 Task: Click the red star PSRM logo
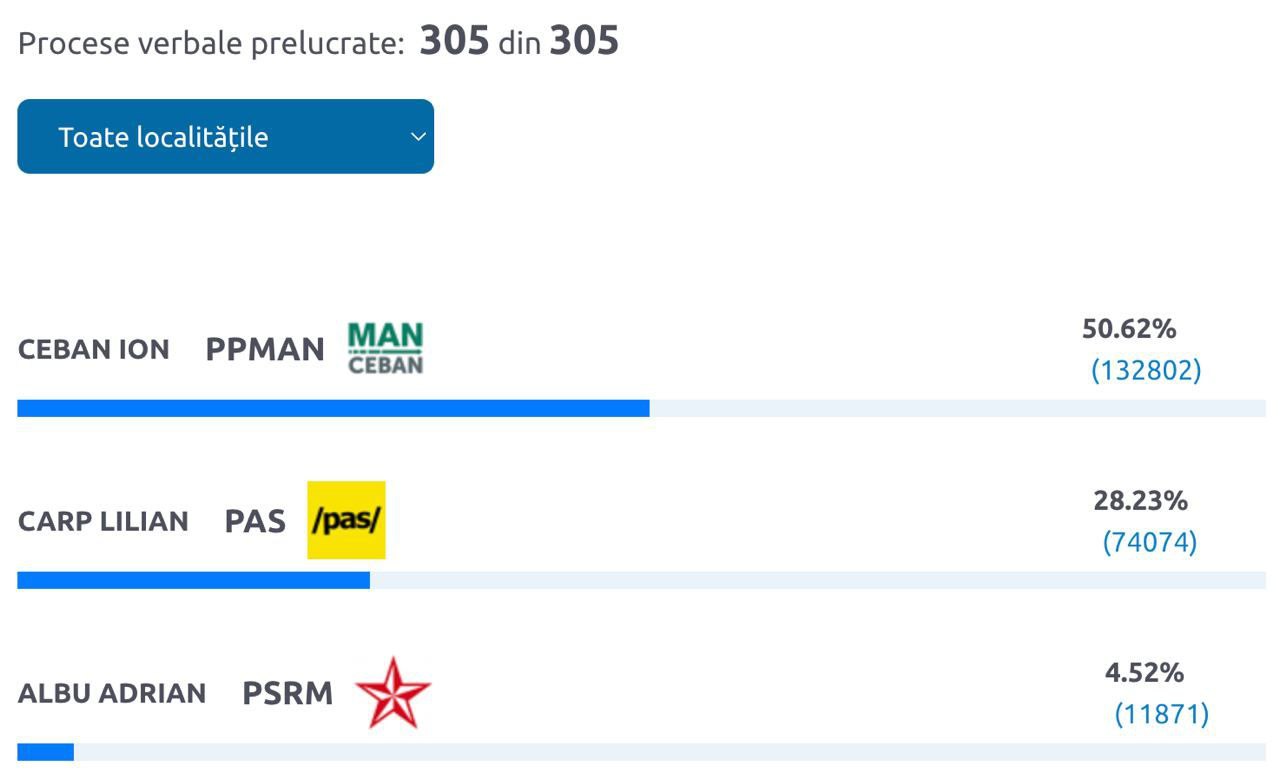click(392, 692)
